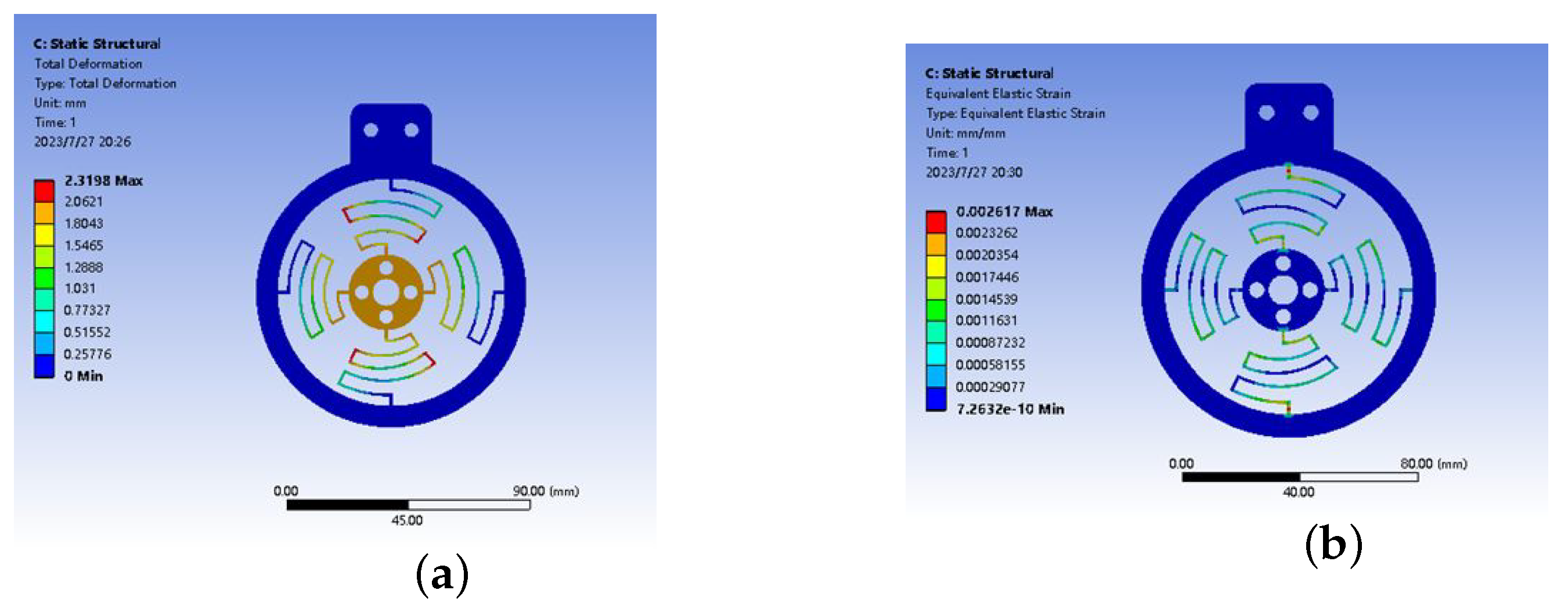Select the '0.00058155' legend value
Image resolution: width=1568 pixels, height=608 pixels.
pos(990,365)
